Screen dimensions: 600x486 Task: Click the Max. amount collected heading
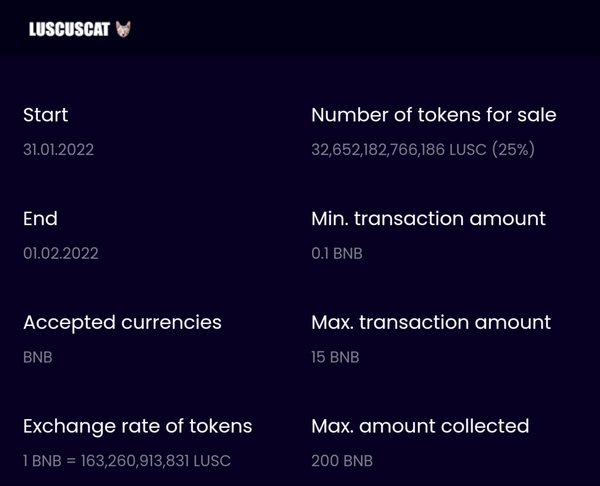coord(420,426)
